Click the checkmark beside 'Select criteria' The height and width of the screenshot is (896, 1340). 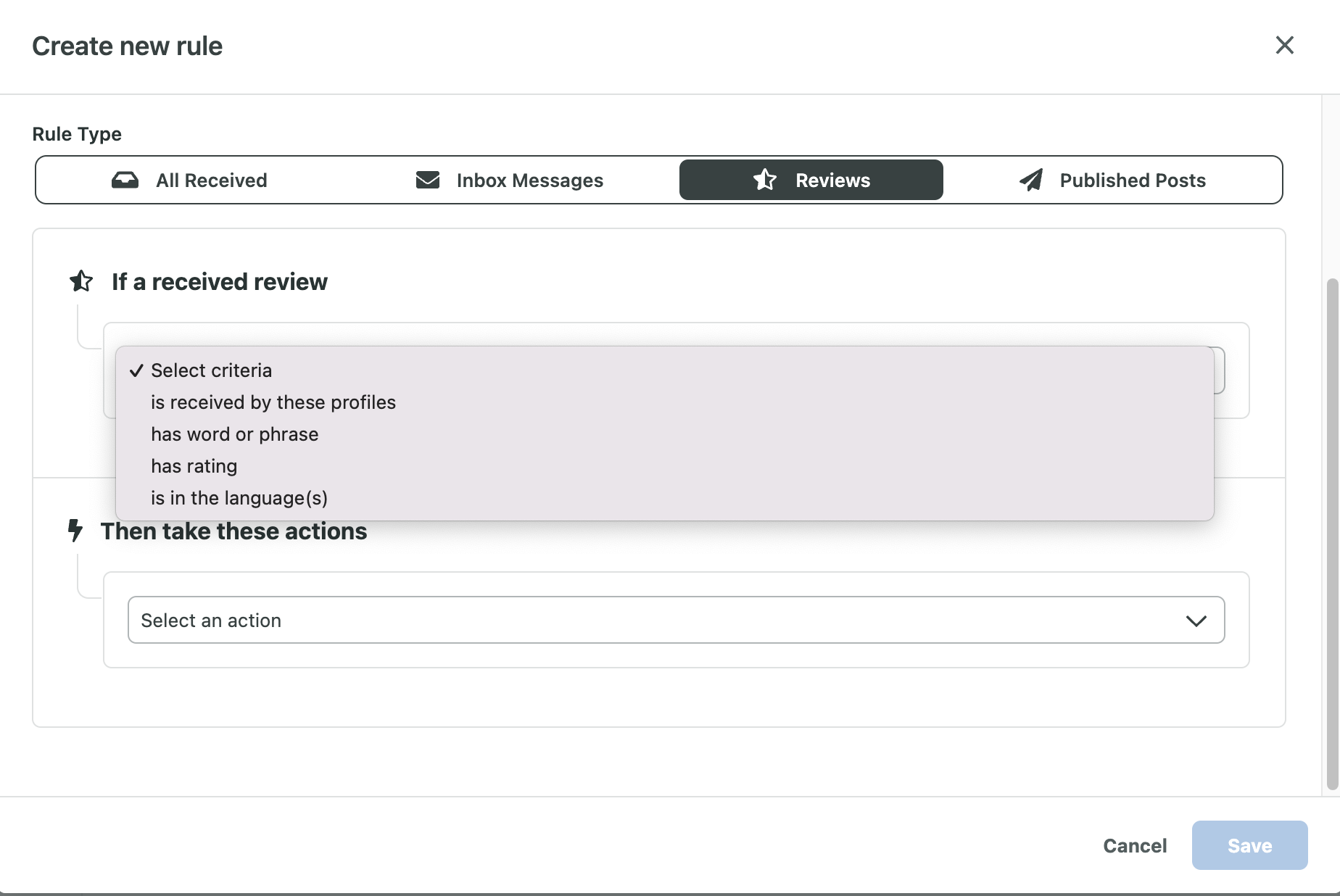[x=136, y=370]
